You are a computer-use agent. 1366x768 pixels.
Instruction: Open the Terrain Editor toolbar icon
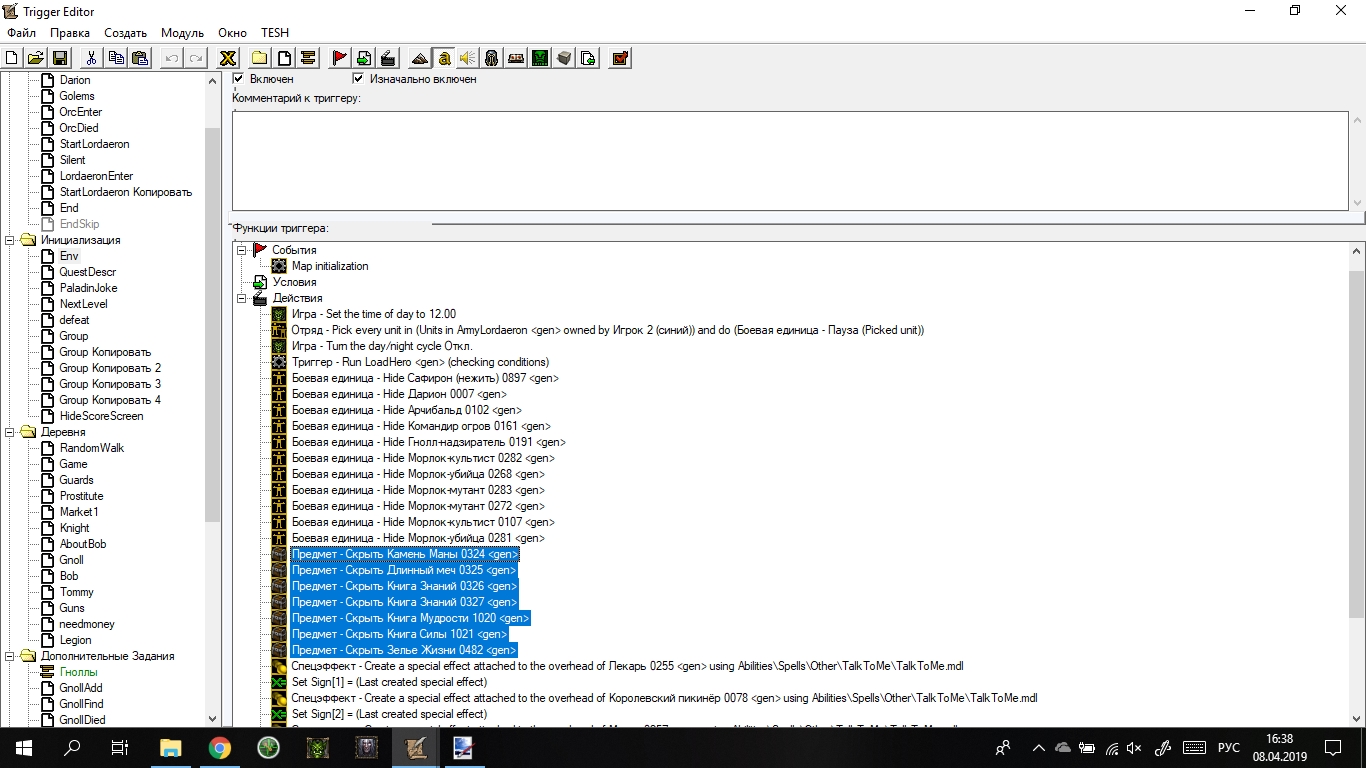(420, 58)
